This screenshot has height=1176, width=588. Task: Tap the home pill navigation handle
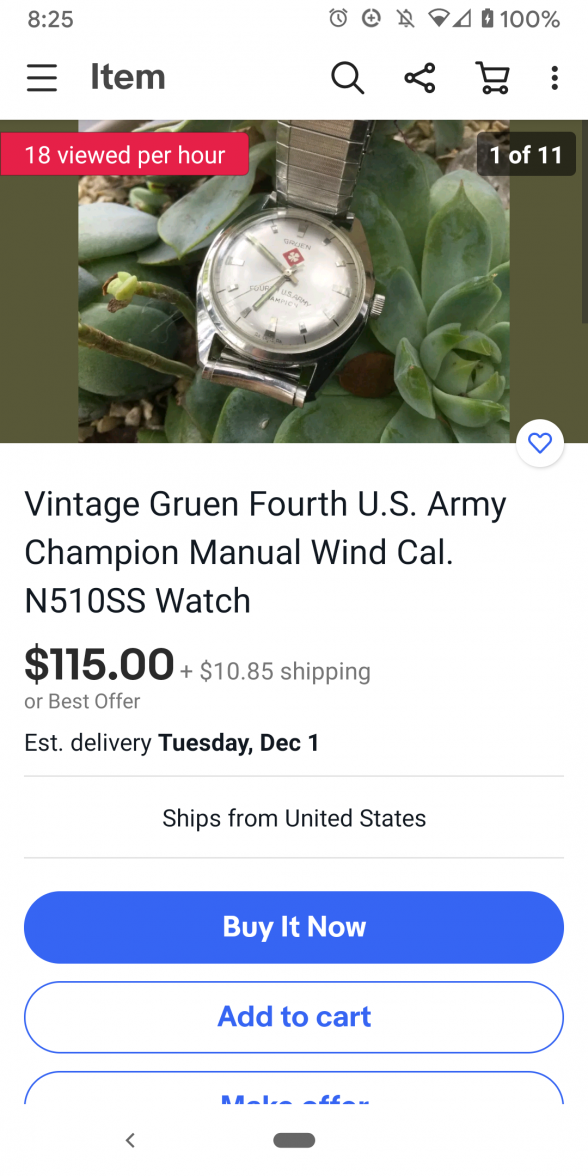[x=294, y=1140]
